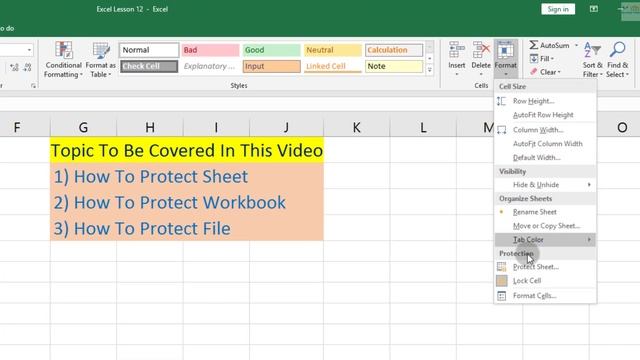This screenshot has height=360, width=640.
Task: Click the Lock Cell icon
Action: pyautogui.click(x=502, y=281)
